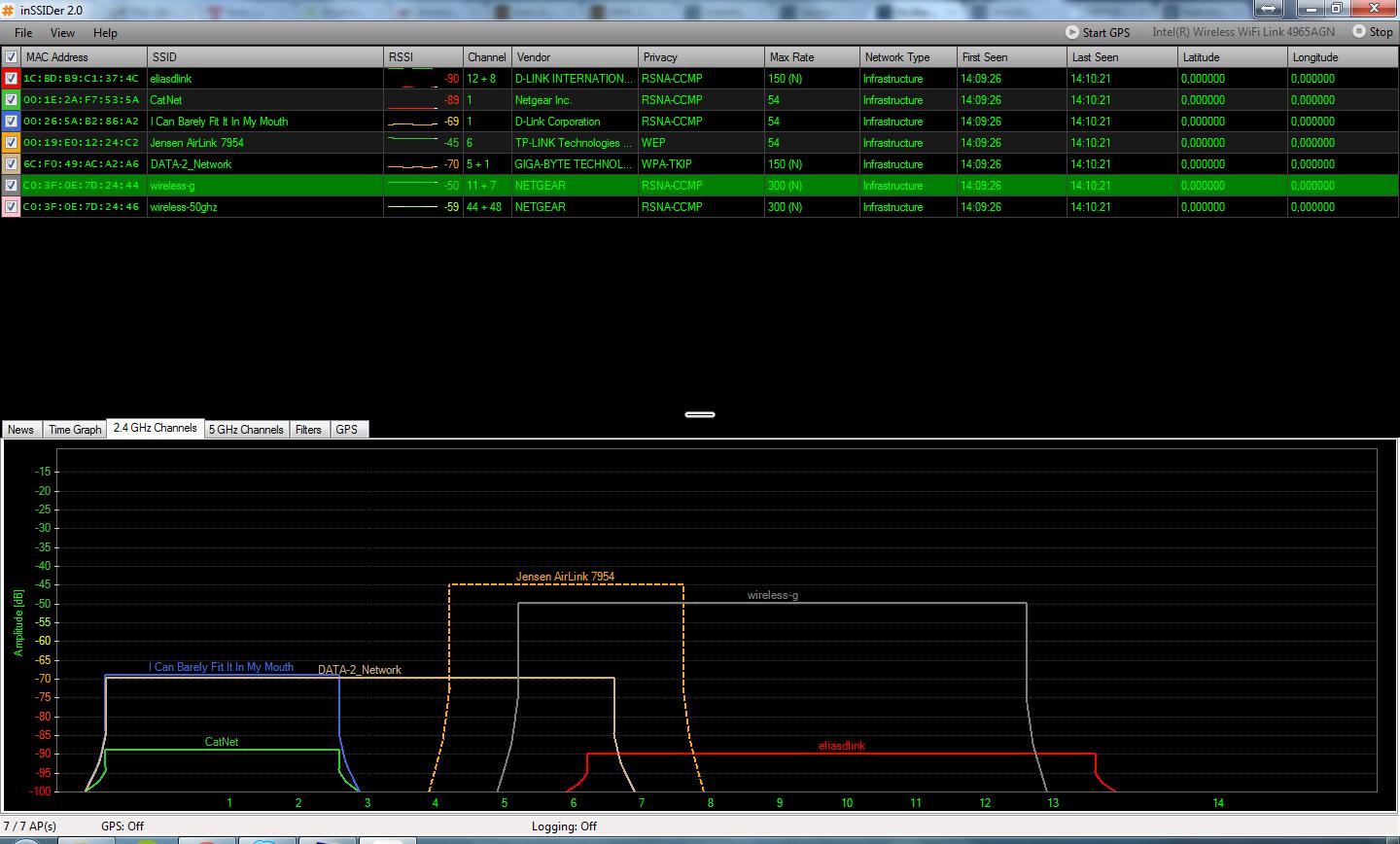
Task: Sort by Channel column header
Action: [487, 57]
